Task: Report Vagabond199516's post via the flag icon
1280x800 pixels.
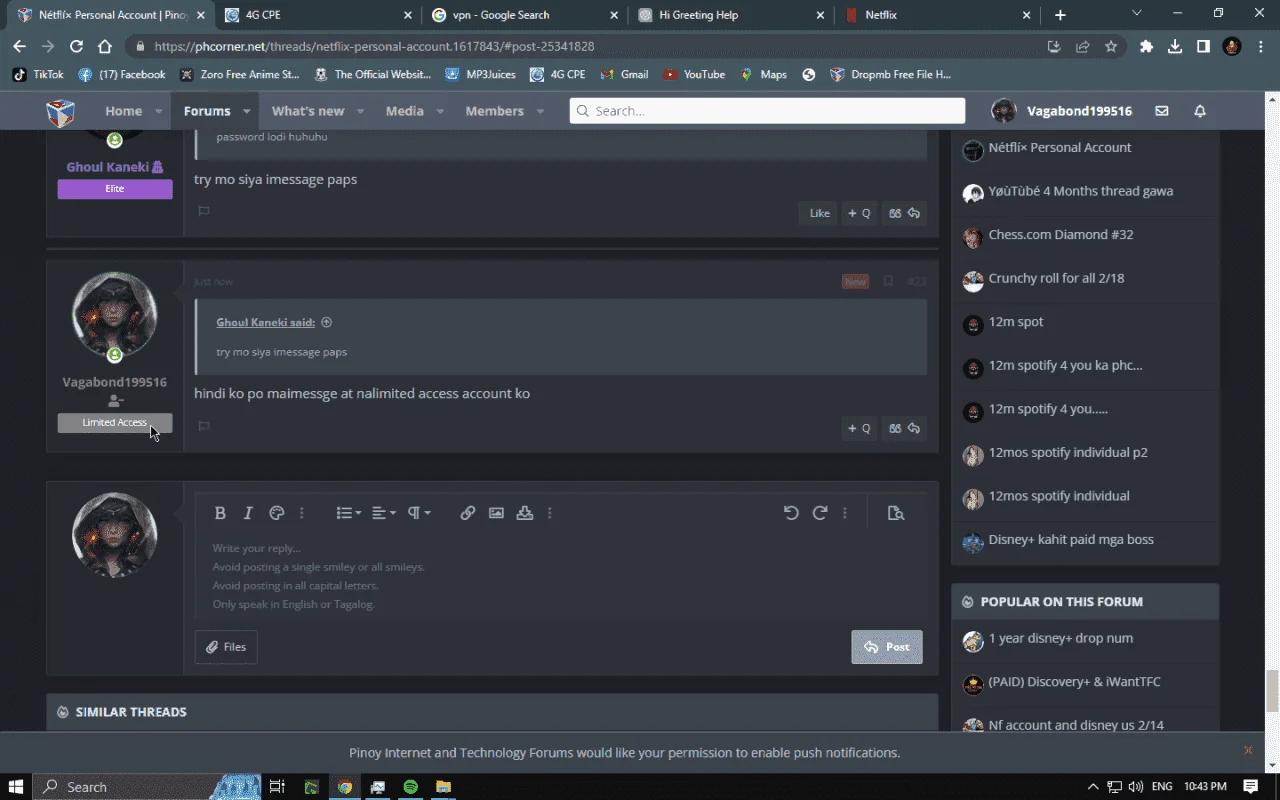Action: pos(204,426)
